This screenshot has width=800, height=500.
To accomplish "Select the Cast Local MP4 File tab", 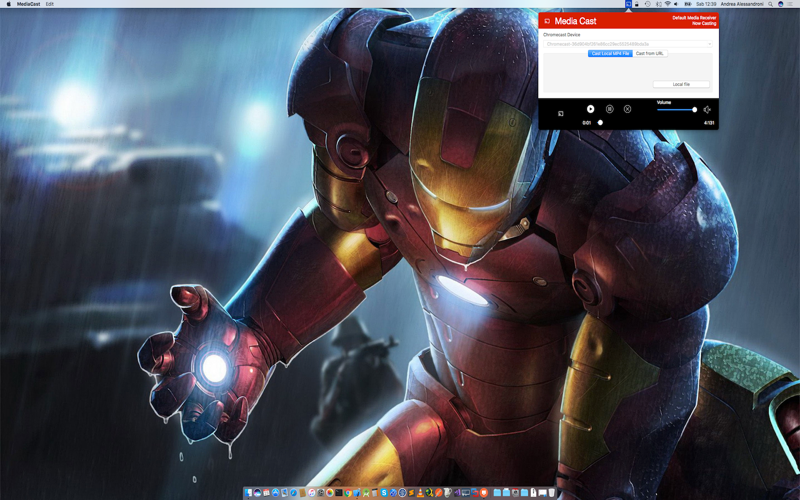I will coord(610,54).
